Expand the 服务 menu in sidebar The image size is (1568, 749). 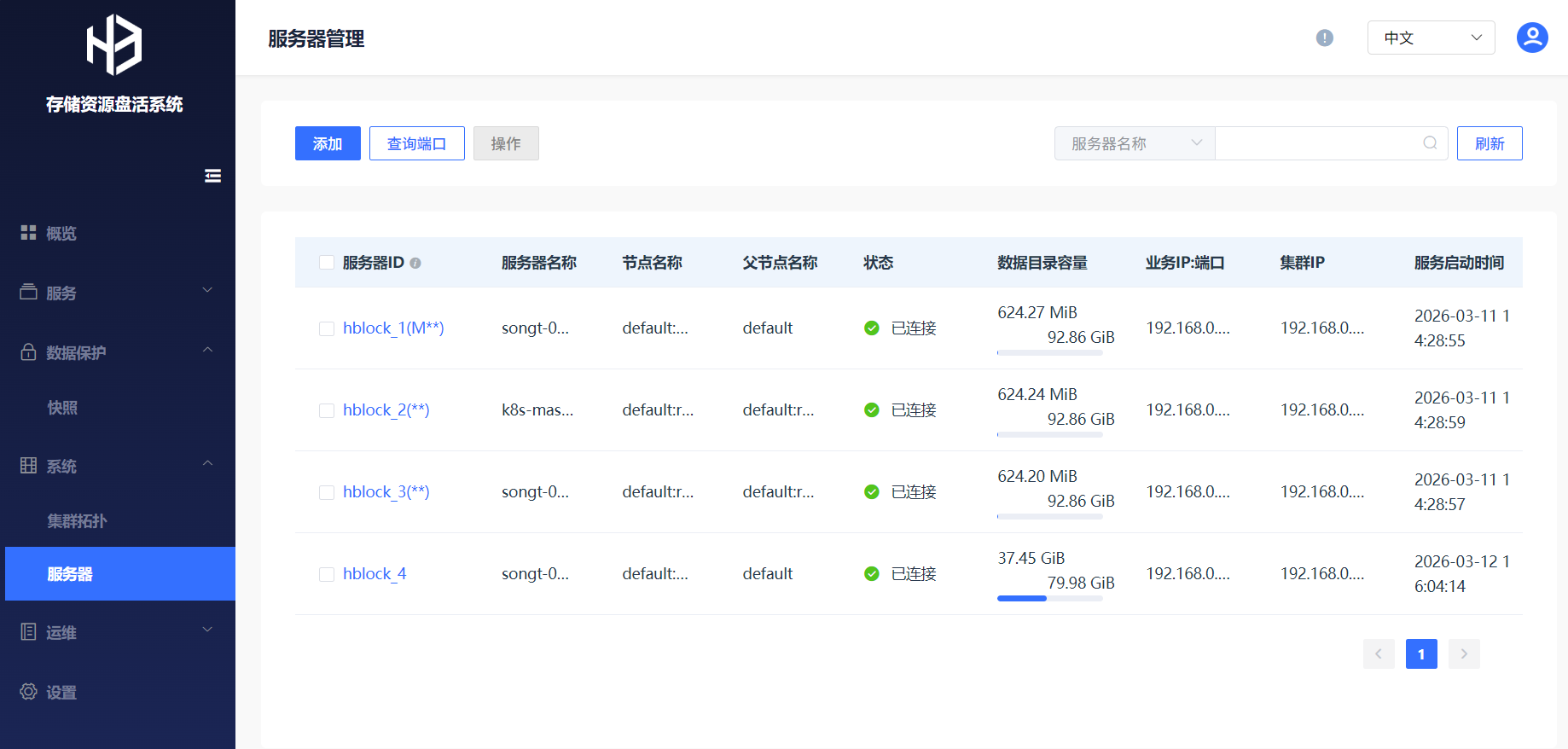[x=118, y=293]
